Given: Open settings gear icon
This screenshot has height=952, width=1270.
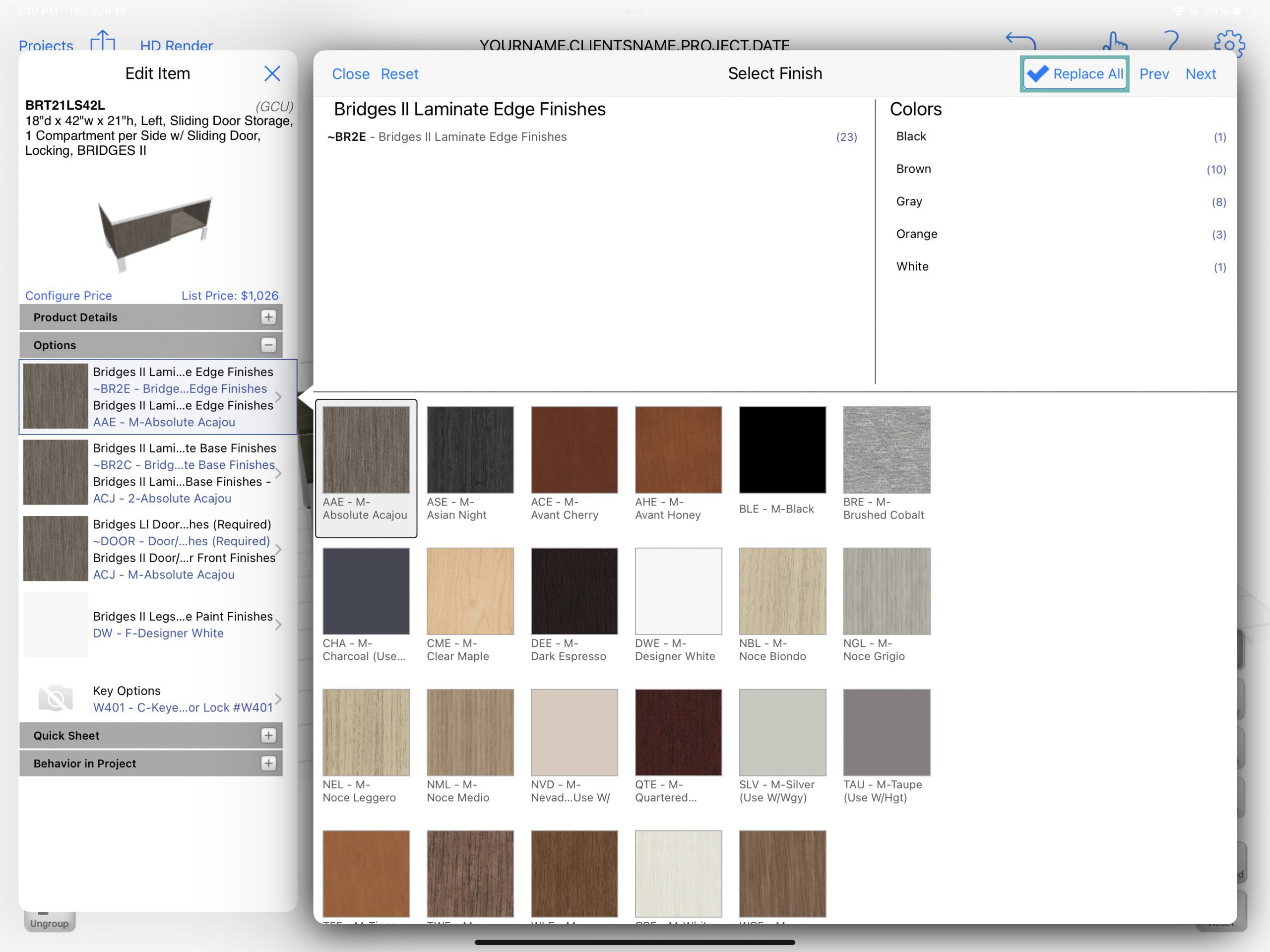Looking at the screenshot, I should pos(1229,43).
